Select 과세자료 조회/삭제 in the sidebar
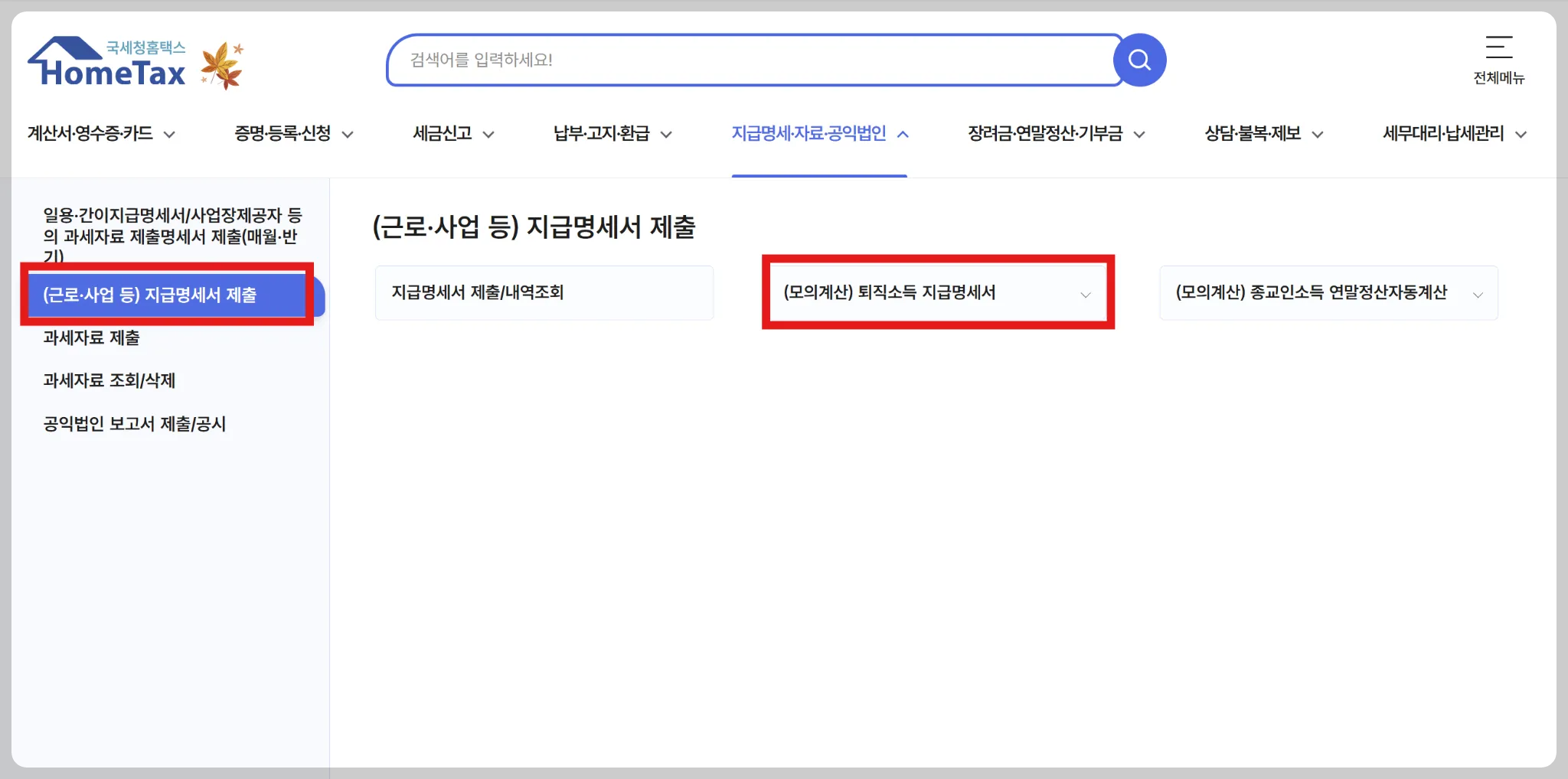1568x779 pixels. [109, 380]
